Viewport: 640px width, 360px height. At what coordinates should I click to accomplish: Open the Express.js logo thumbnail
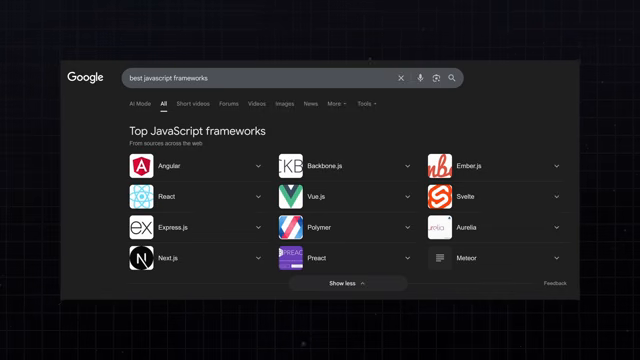(x=142, y=227)
